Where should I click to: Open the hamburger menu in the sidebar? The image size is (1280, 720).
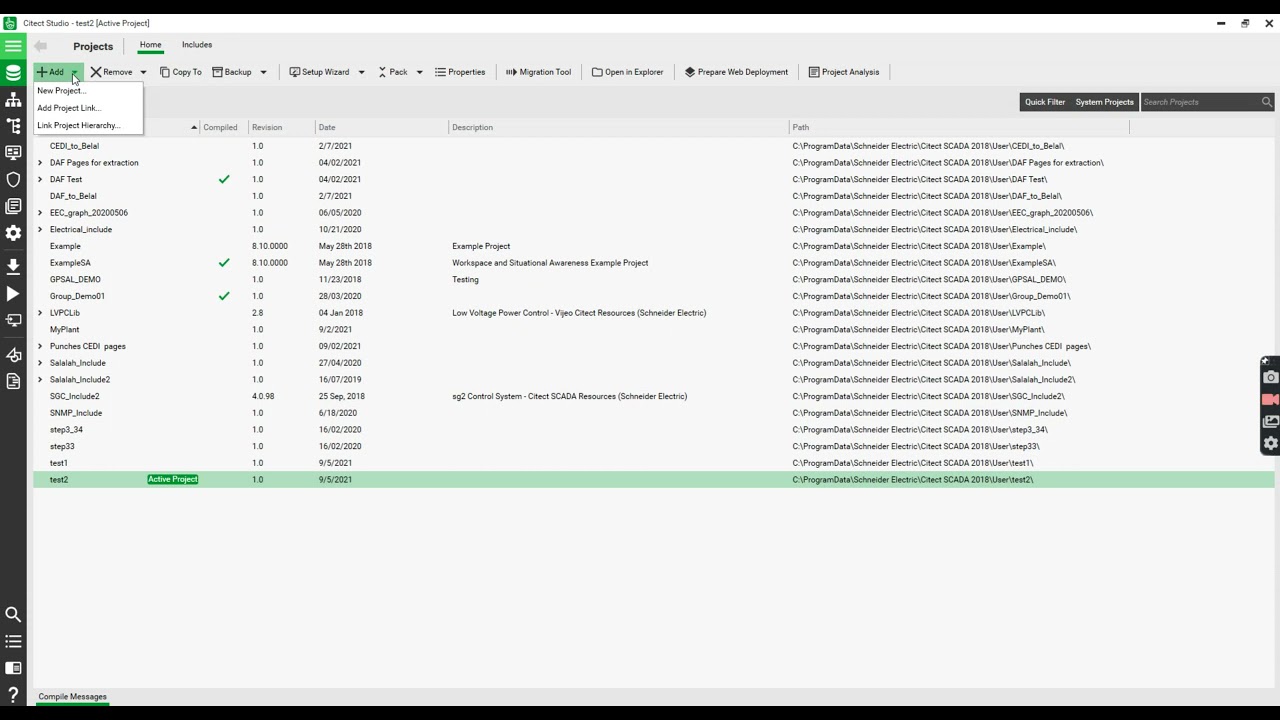click(13, 46)
